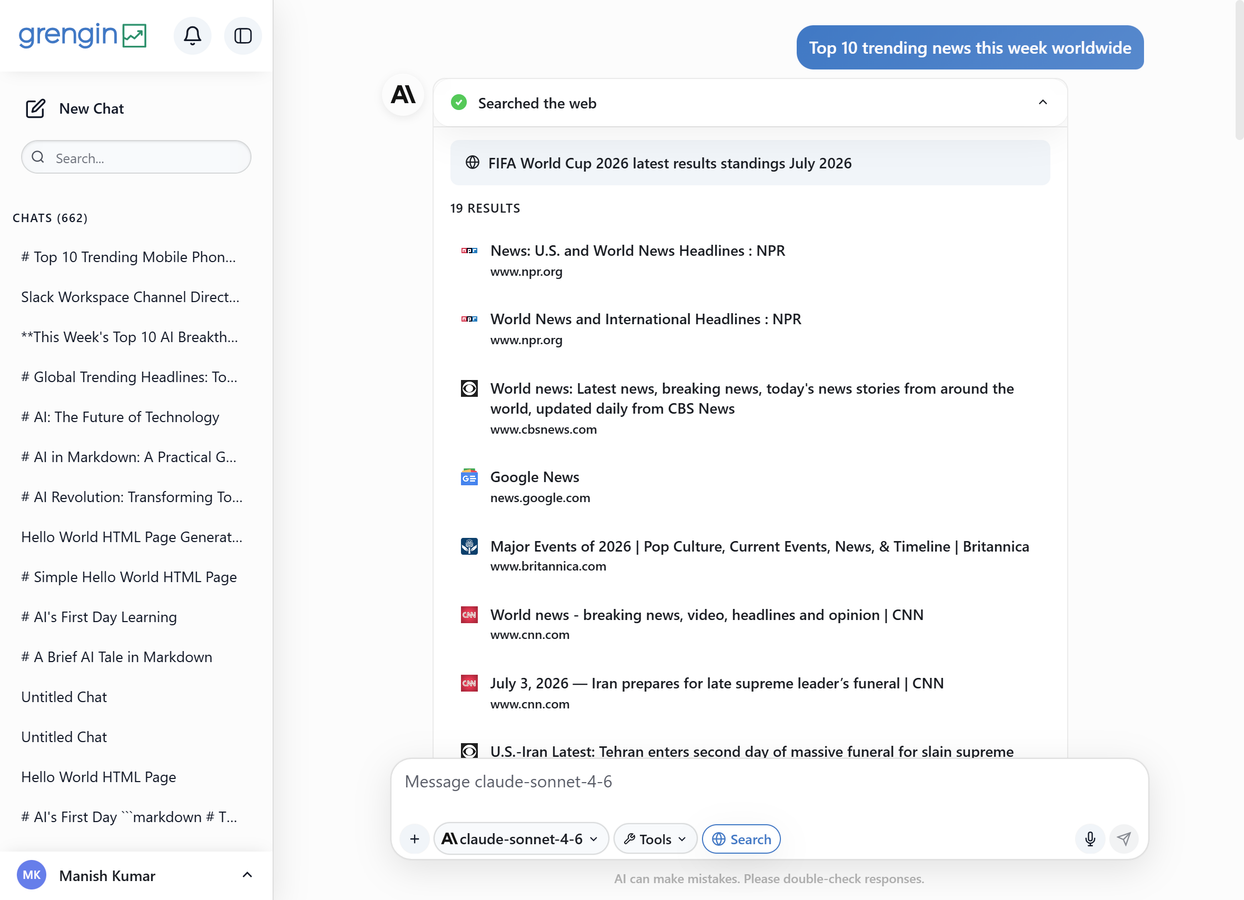The image size is (1244, 900).
Task: Open the CBS News World news result
Action: pyautogui.click(x=752, y=398)
